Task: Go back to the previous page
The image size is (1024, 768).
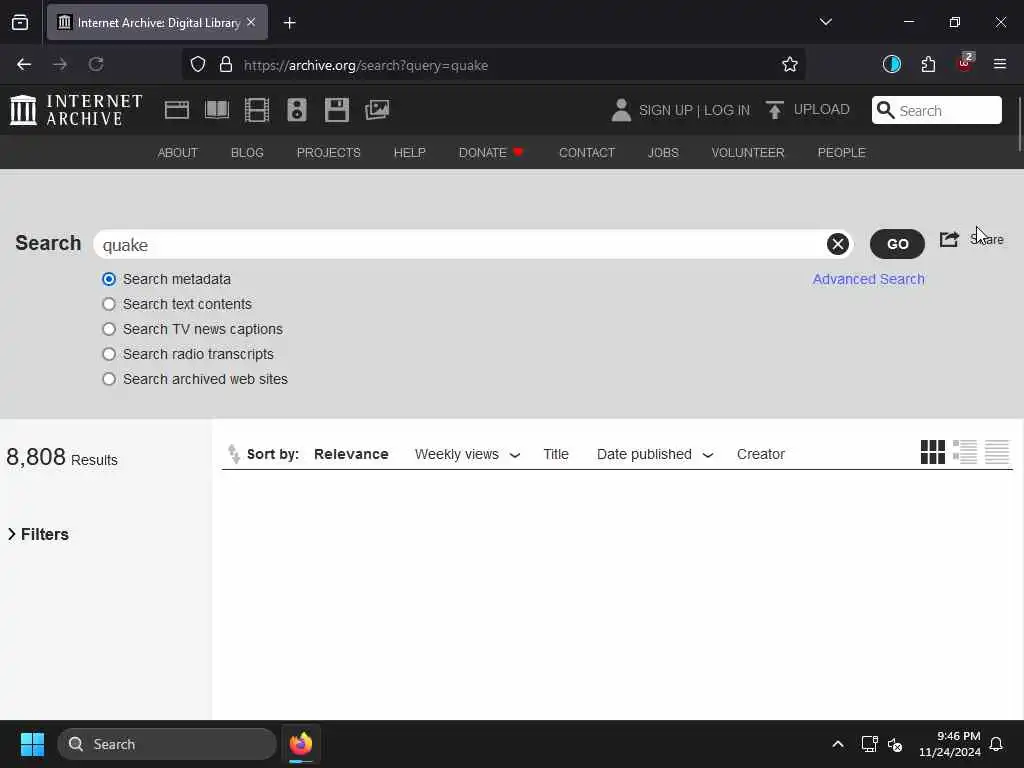Action: click(x=24, y=65)
